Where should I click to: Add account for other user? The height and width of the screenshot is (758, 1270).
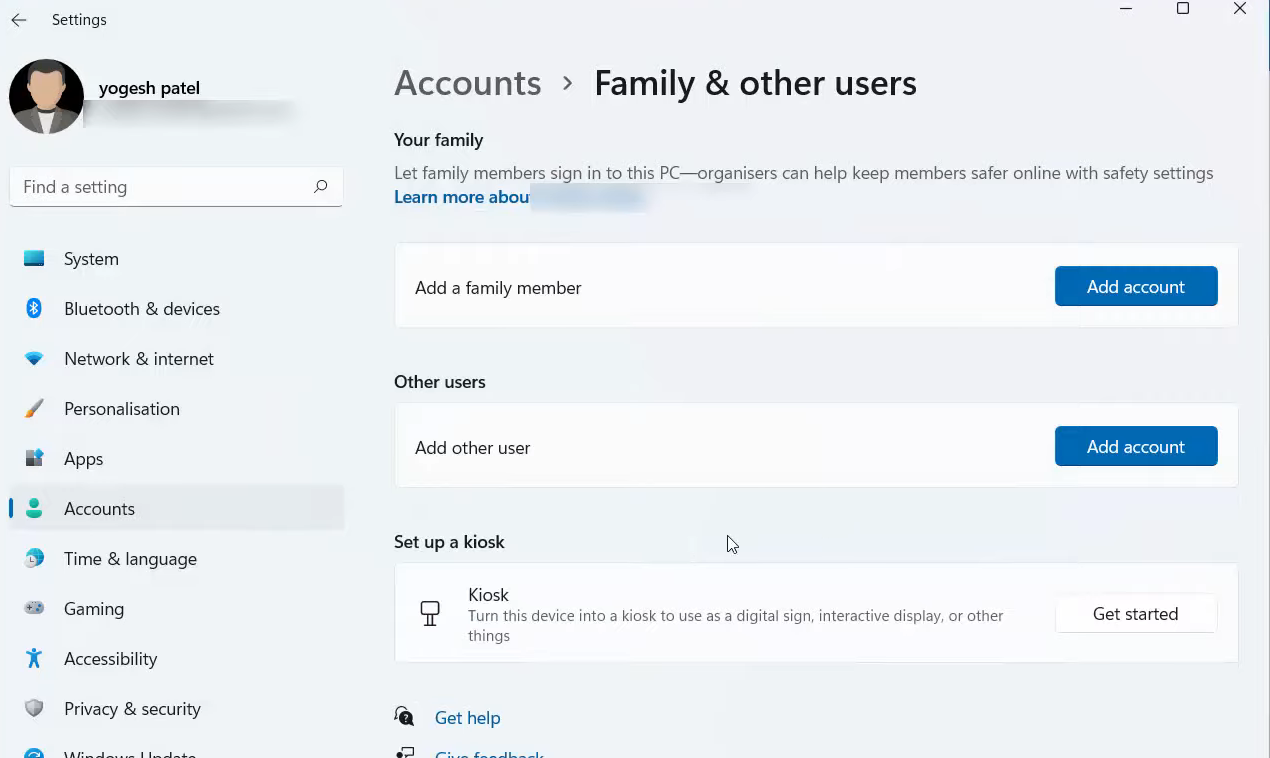point(1135,447)
